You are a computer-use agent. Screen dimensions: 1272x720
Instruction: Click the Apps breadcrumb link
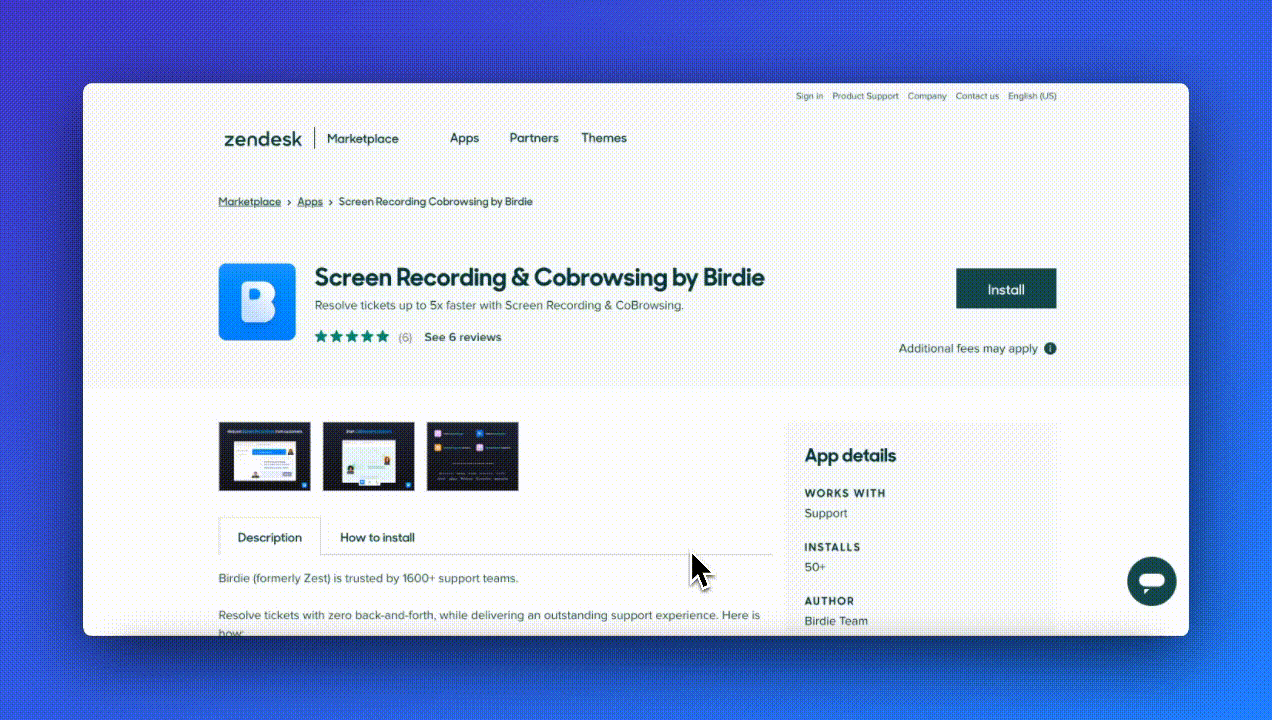click(310, 202)
